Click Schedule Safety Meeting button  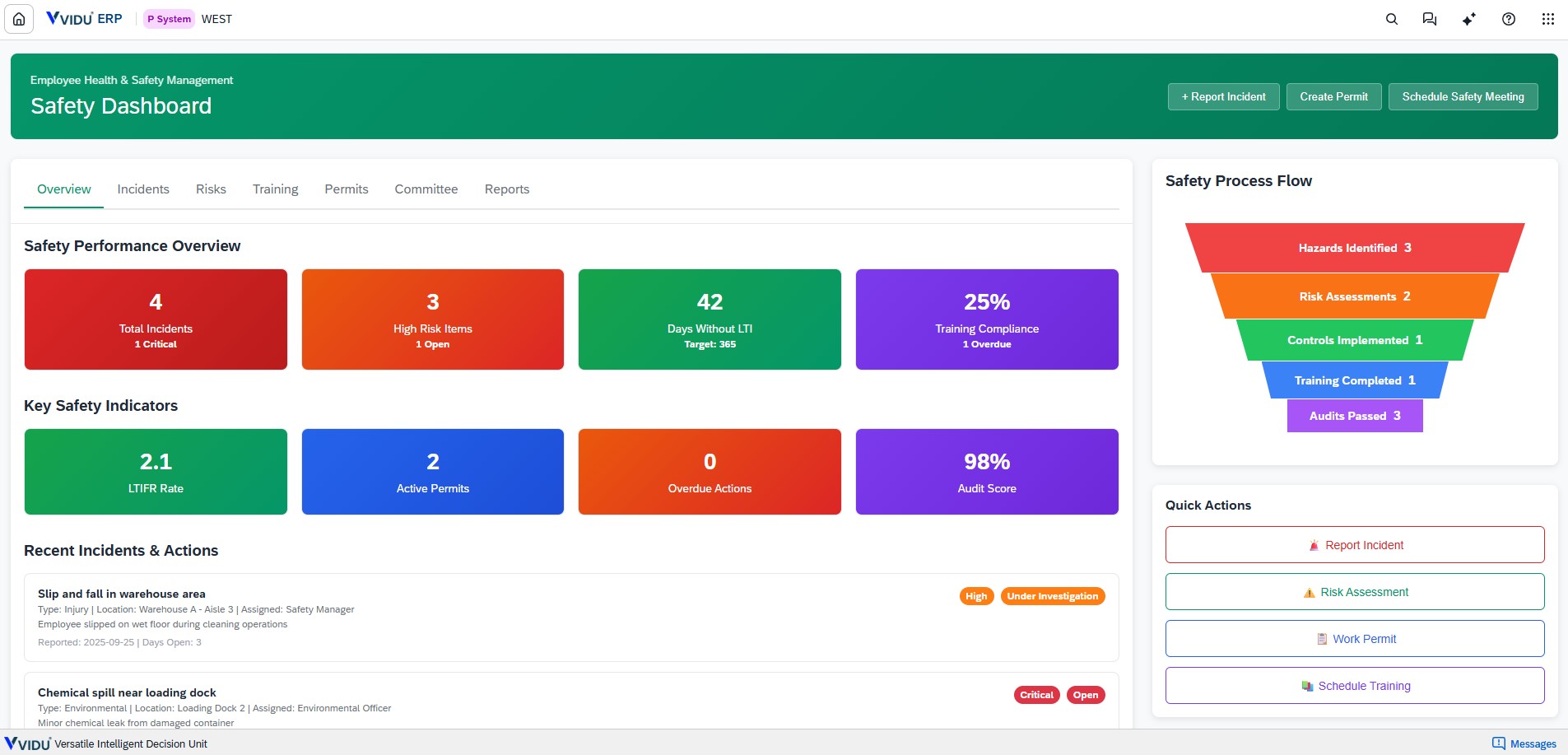point(1463,96)
